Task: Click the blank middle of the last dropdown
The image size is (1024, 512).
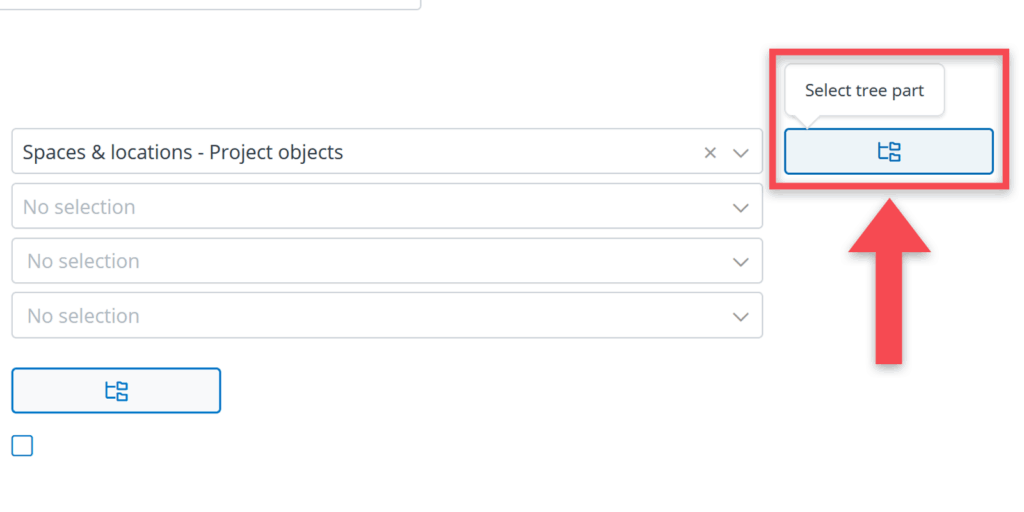Action: click(400, 316)
